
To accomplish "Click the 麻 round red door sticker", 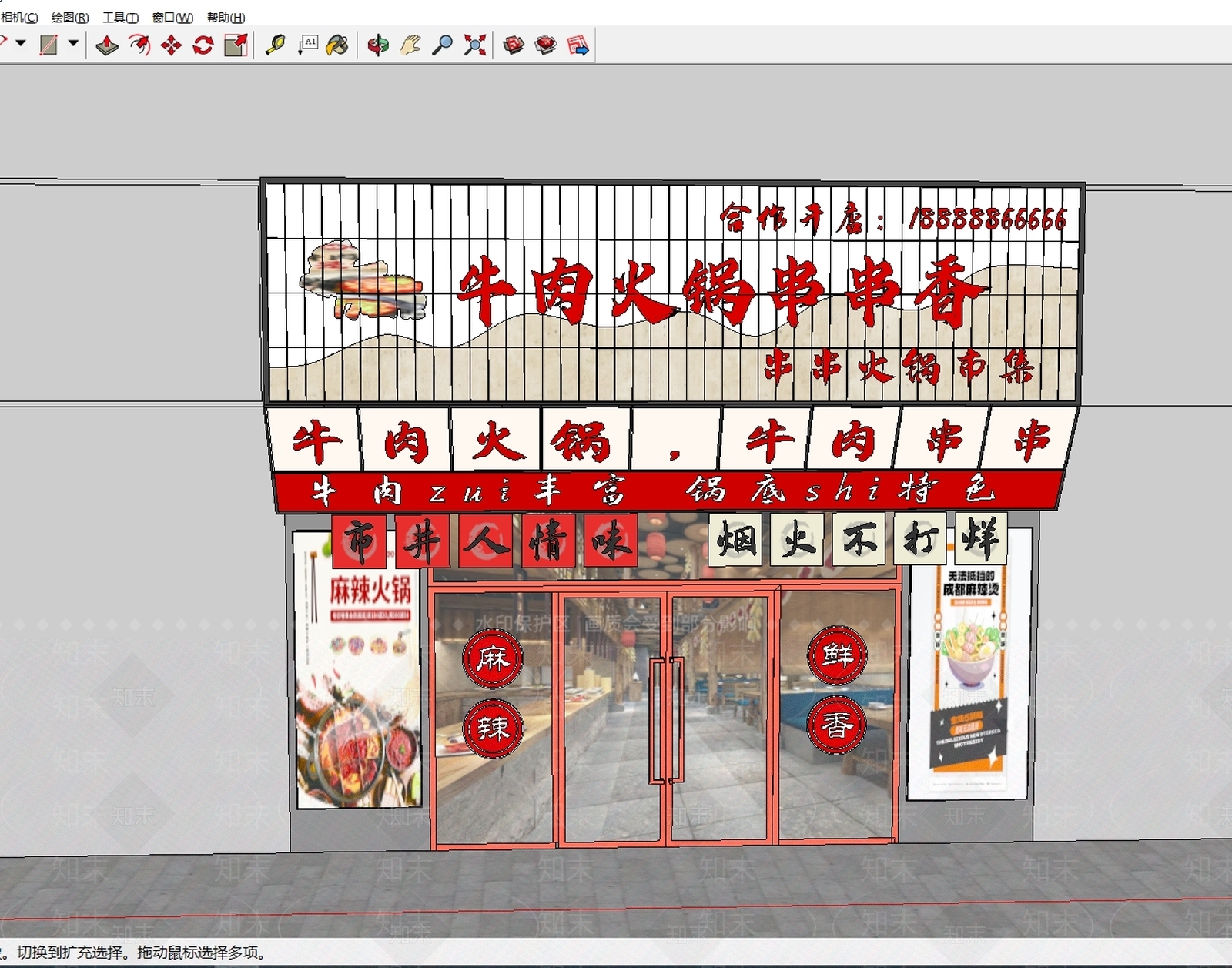I will click(x=493, y=658).
